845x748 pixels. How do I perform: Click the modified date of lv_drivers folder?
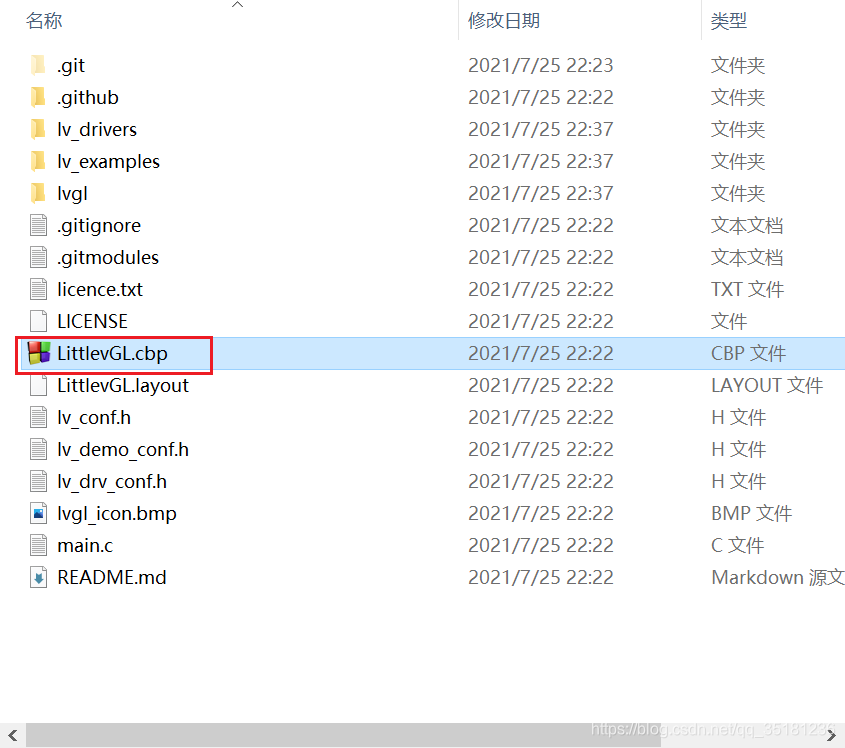(541, 129)
